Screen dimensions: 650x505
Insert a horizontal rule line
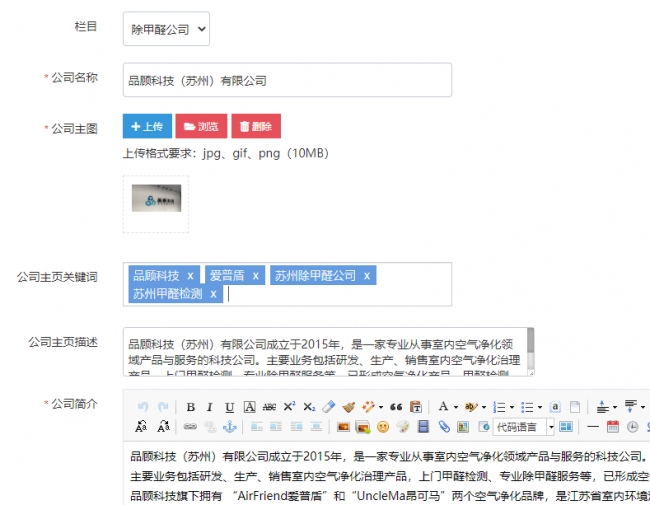coord(593,427)
